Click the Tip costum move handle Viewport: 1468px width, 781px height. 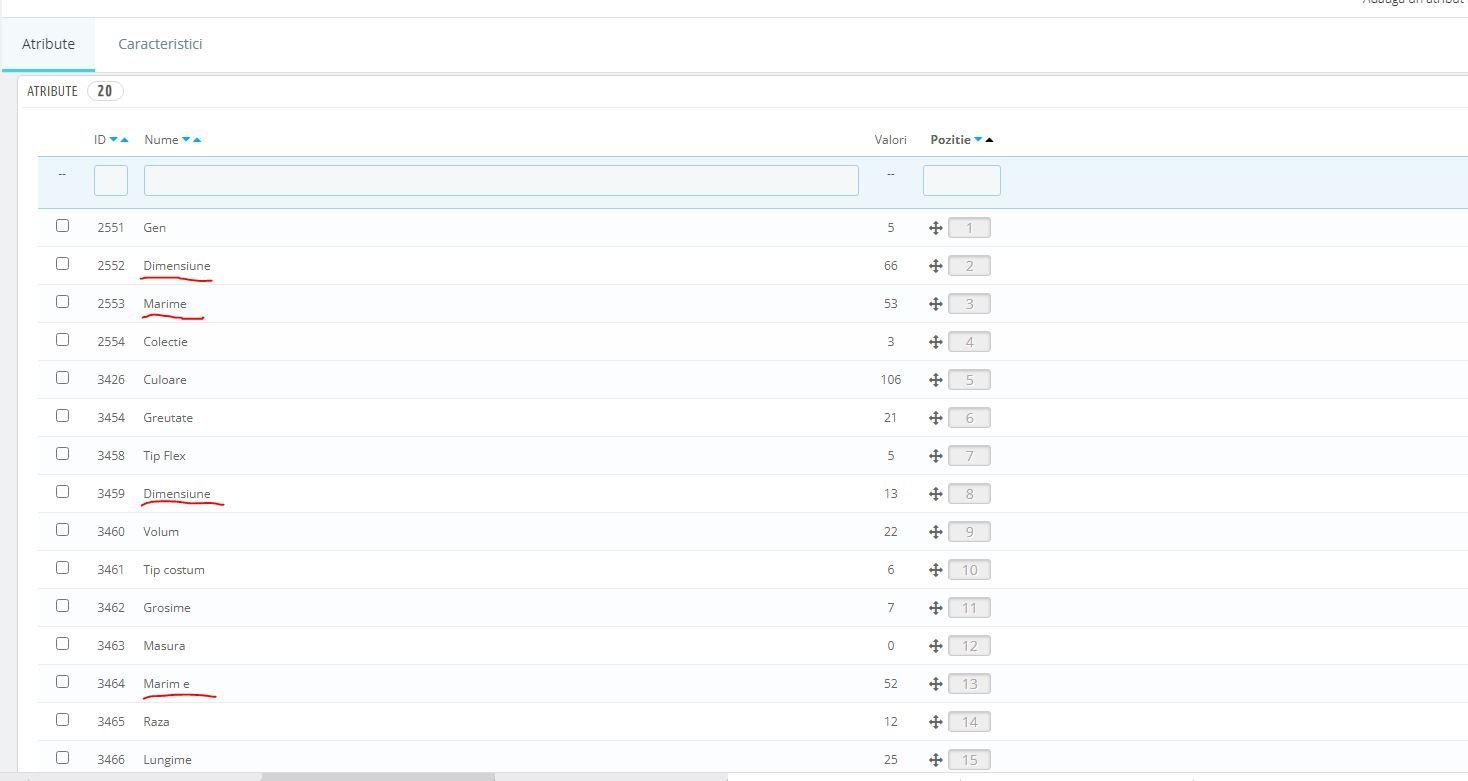pos(936,570)
